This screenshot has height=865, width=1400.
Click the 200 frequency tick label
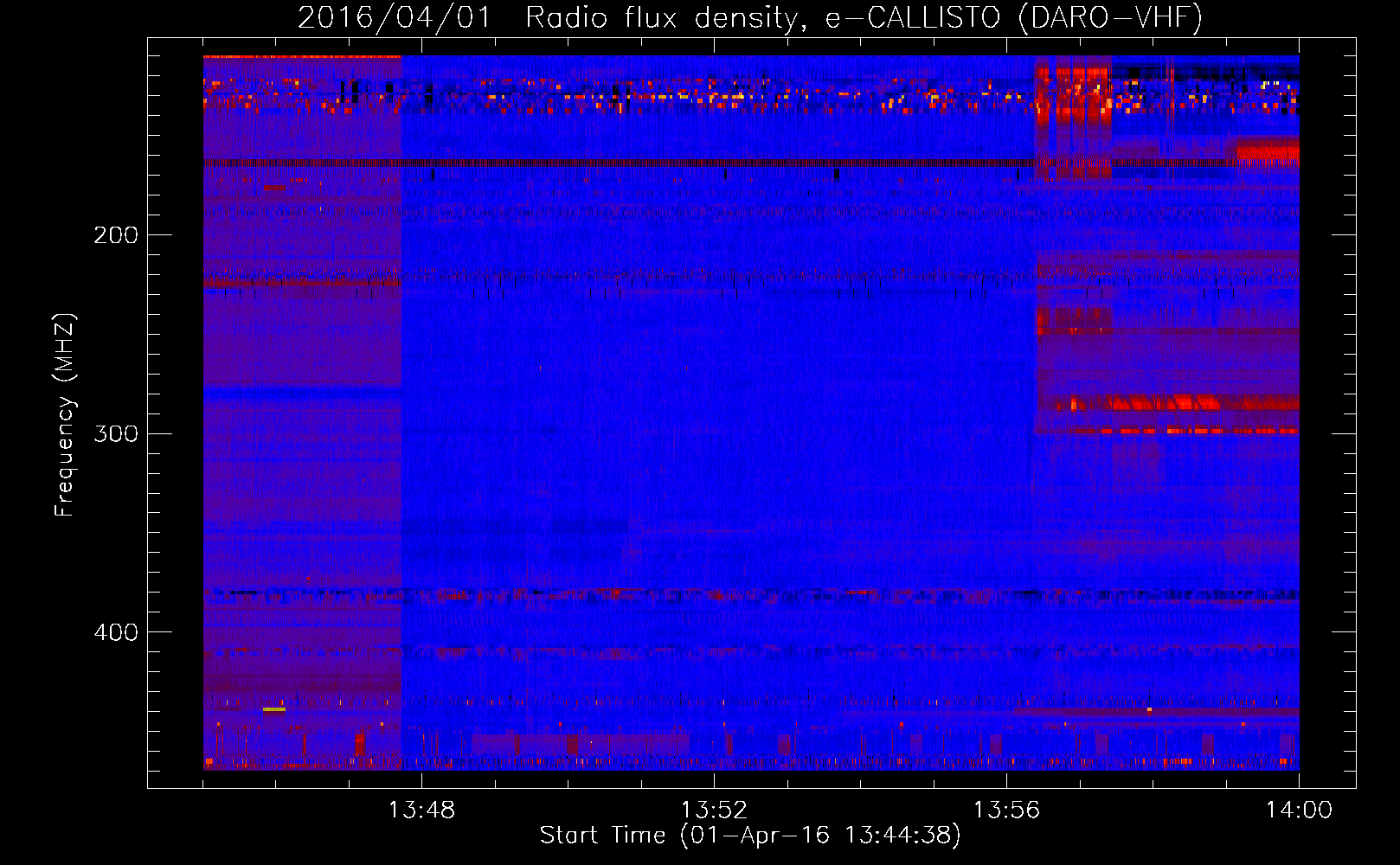pyautogui.click(x=116, y=235)
